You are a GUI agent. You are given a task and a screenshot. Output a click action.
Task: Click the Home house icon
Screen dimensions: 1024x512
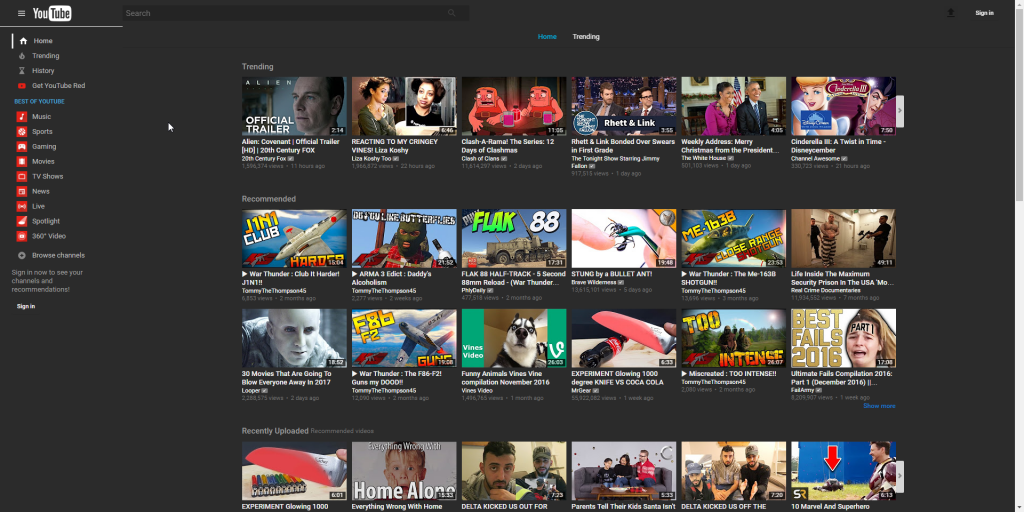coord(24,41)
